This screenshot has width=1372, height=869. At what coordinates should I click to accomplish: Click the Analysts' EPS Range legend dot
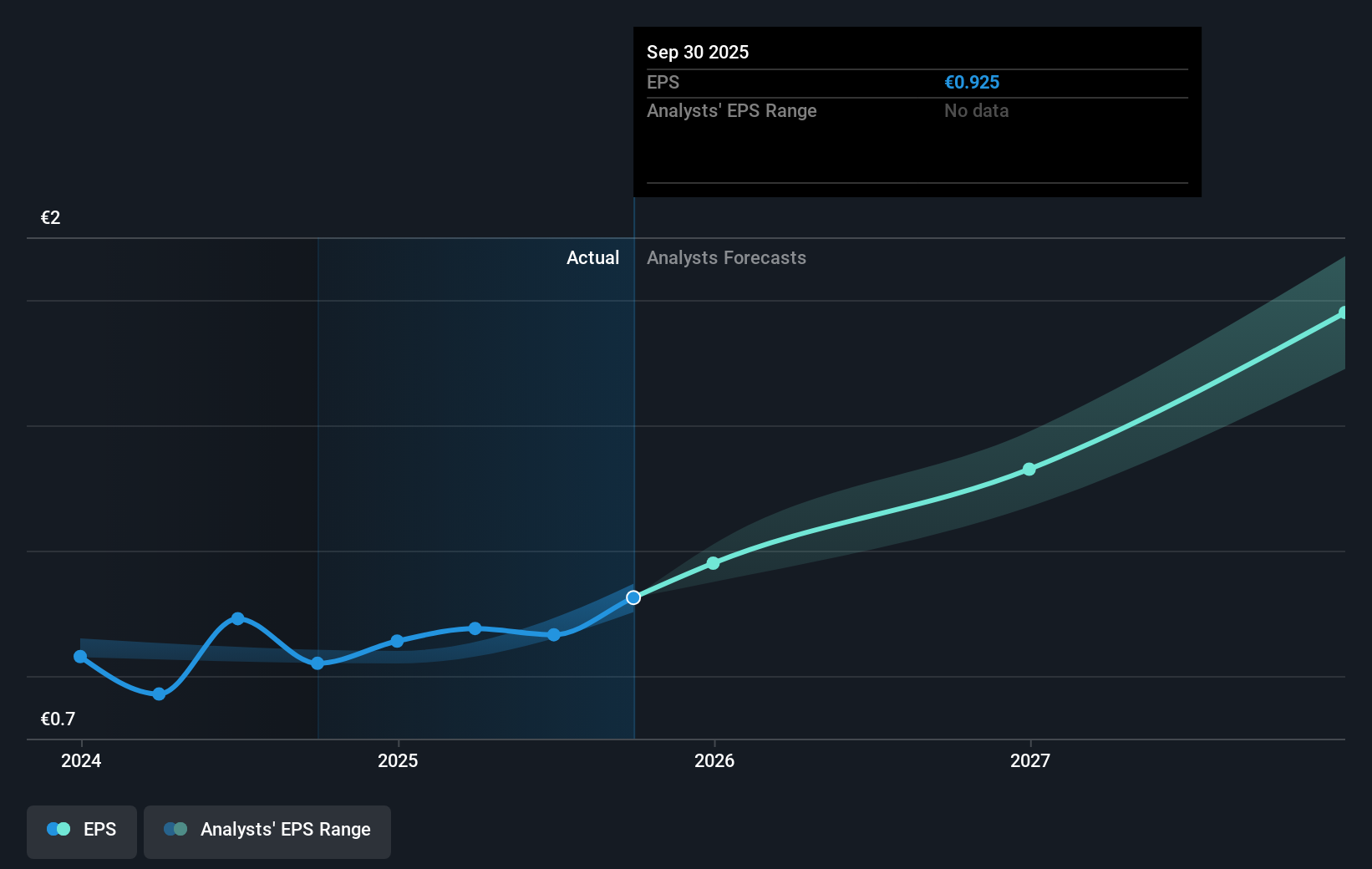175,828
